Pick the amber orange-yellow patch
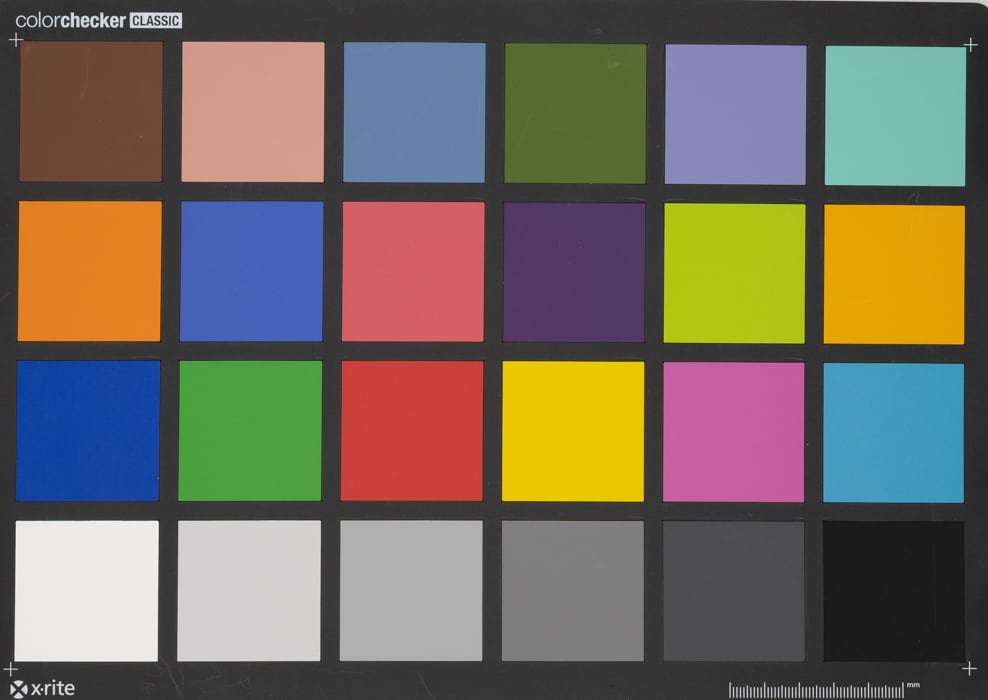This screenshot has width=988, height=700. (x=893, y=274)
